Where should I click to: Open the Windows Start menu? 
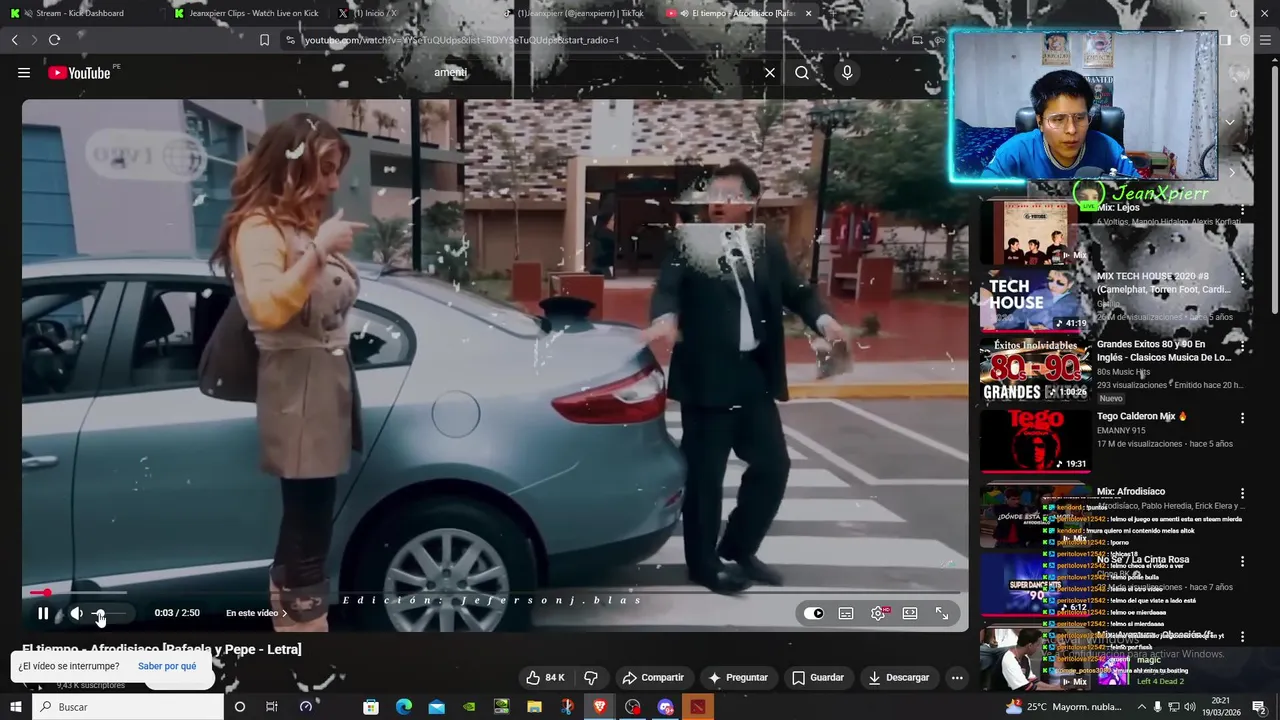(15, 707)
